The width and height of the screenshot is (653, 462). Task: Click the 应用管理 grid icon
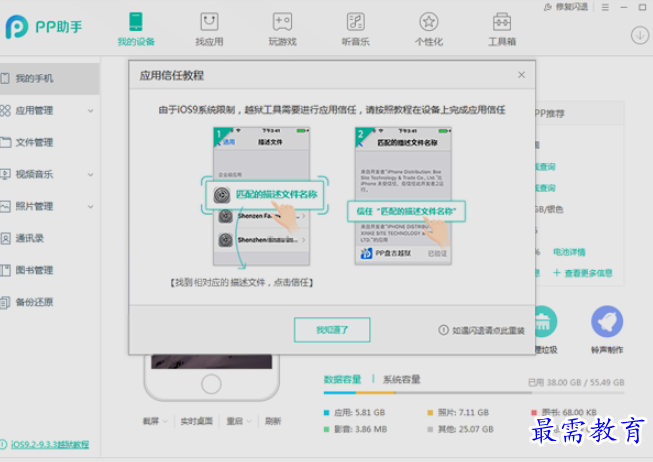[5, 110]
